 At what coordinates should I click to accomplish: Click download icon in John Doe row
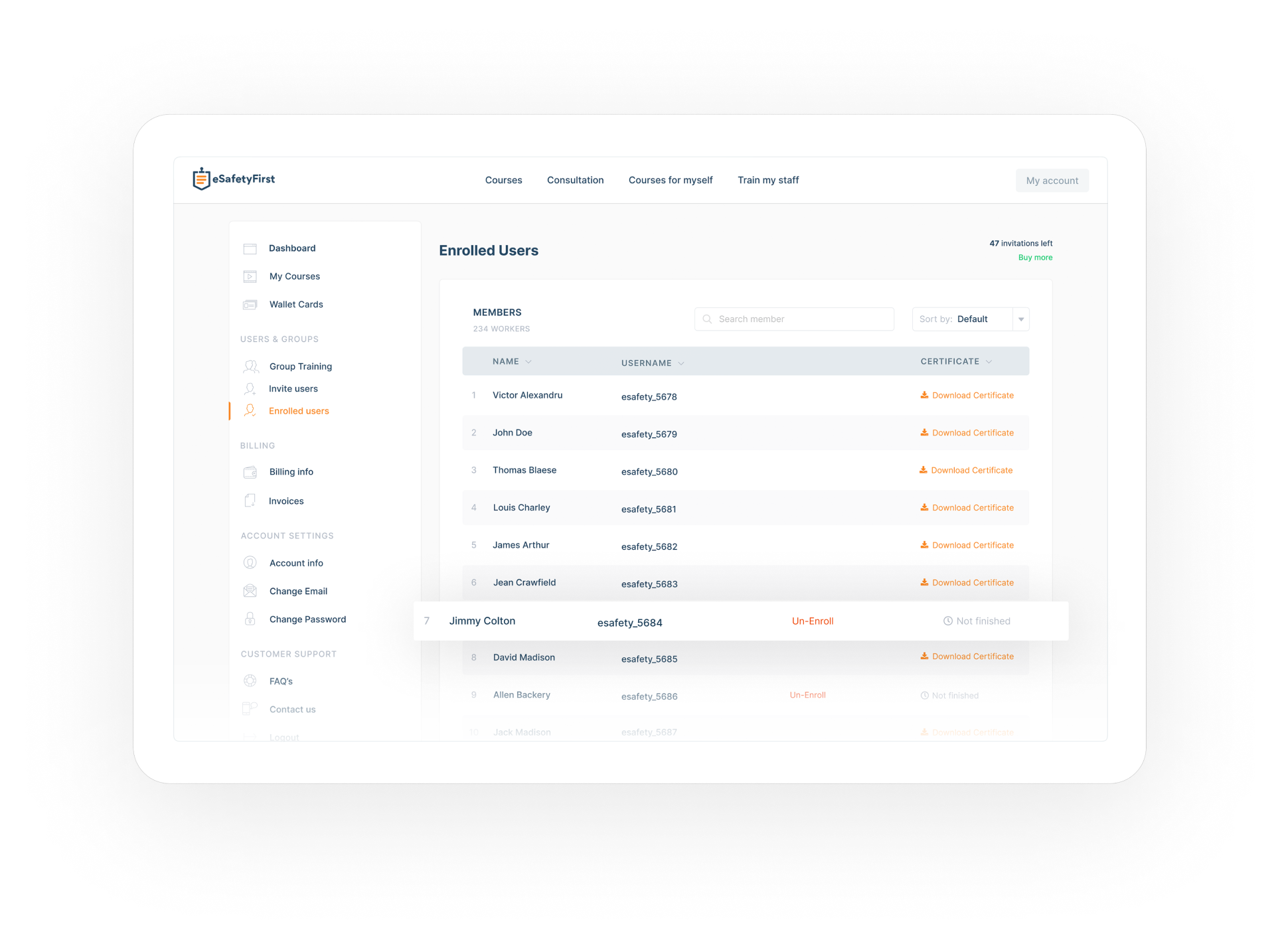[x=925, y=432]
